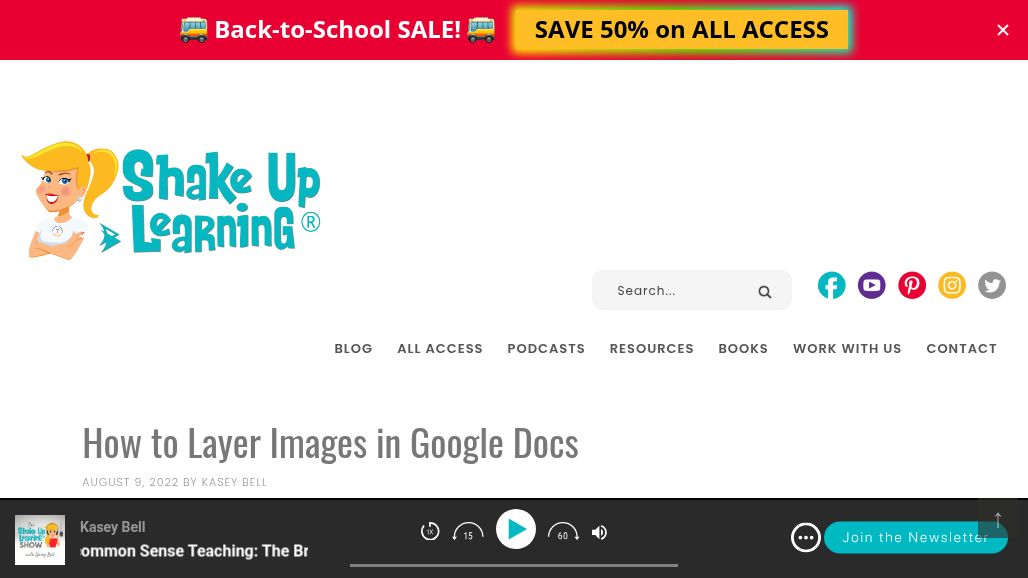Open the YouTube social icon
1028x578 pixels.
(x=871, y=285)
